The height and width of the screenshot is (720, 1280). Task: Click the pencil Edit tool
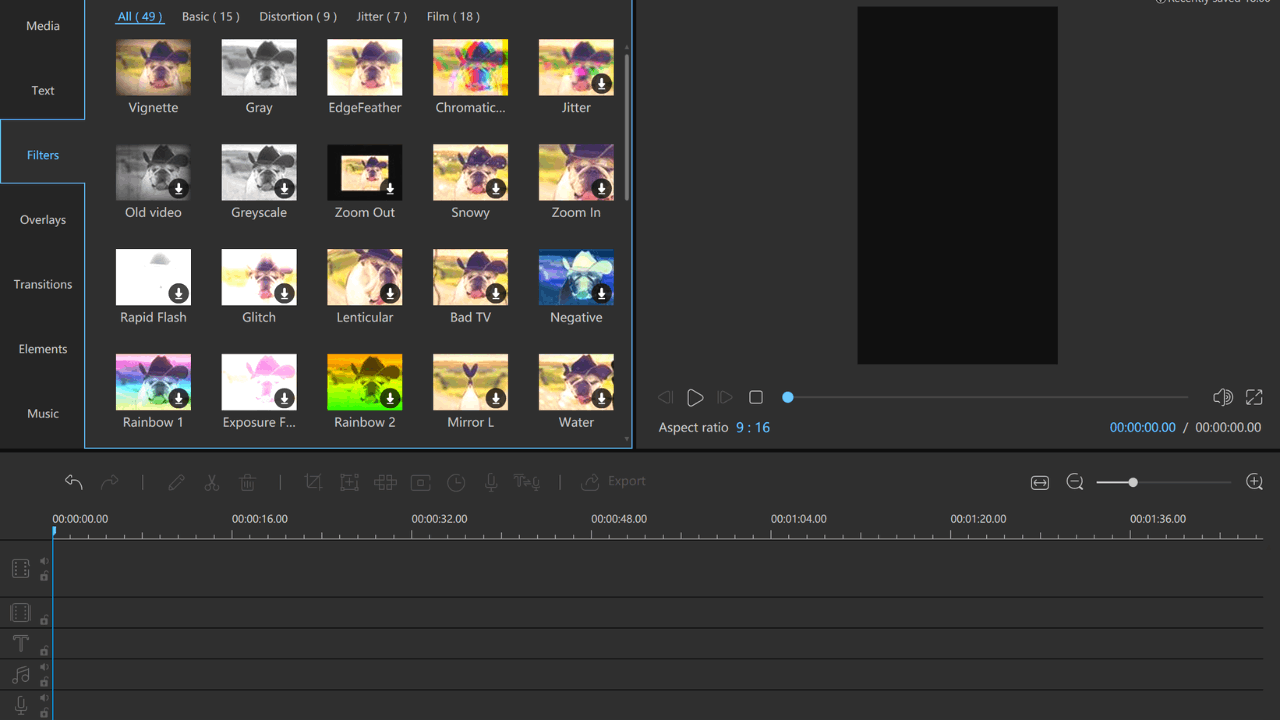[x=177, y=482]
